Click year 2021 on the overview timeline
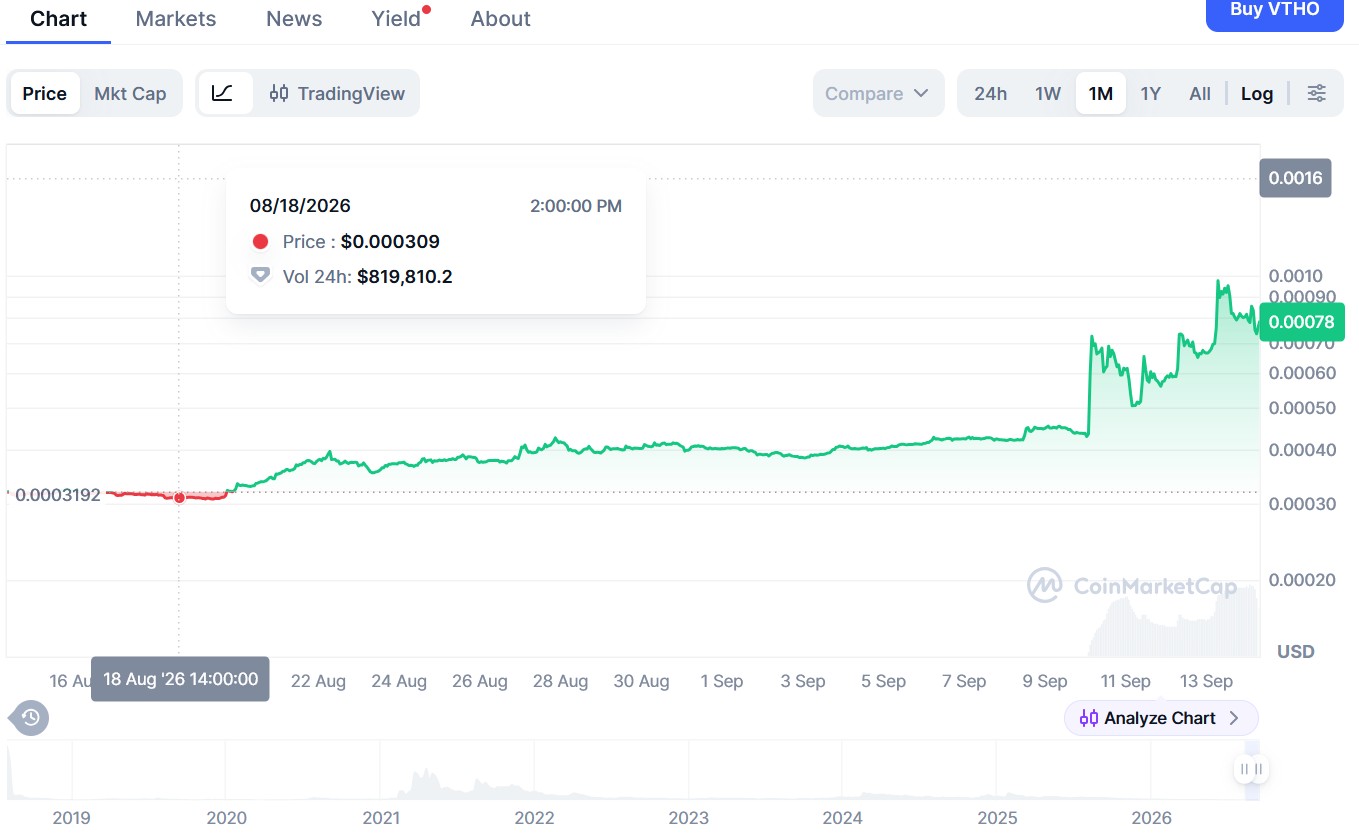 coord(380,818)
